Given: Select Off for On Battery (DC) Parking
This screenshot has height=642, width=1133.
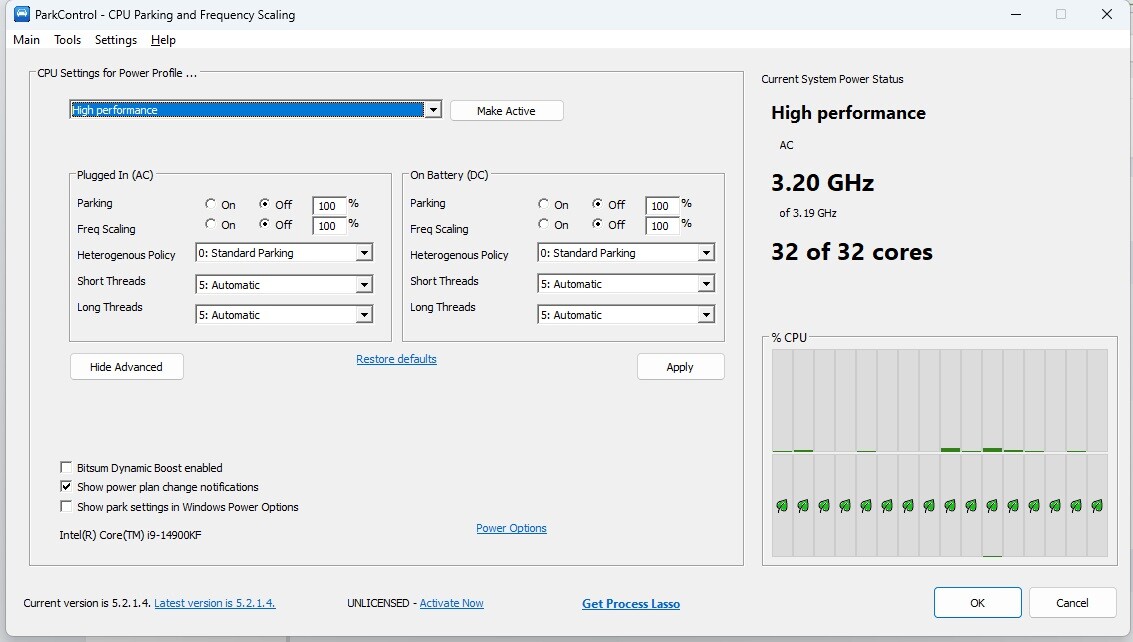Looking at the screenshot, I should (x=598, y=204).
